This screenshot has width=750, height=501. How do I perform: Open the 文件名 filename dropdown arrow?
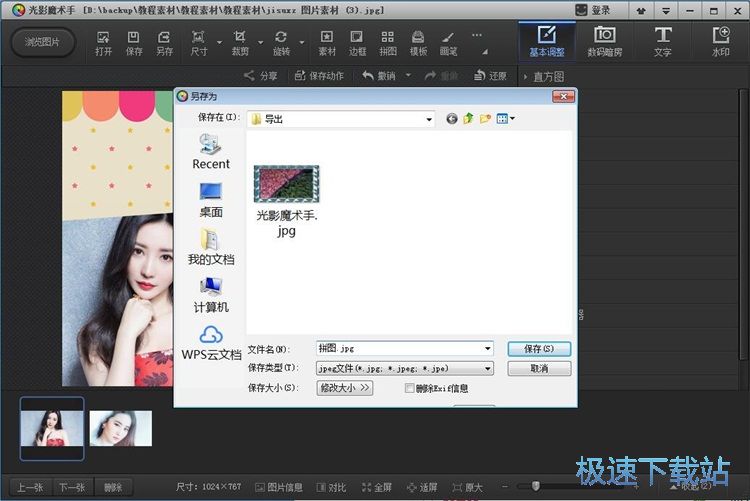487,348
